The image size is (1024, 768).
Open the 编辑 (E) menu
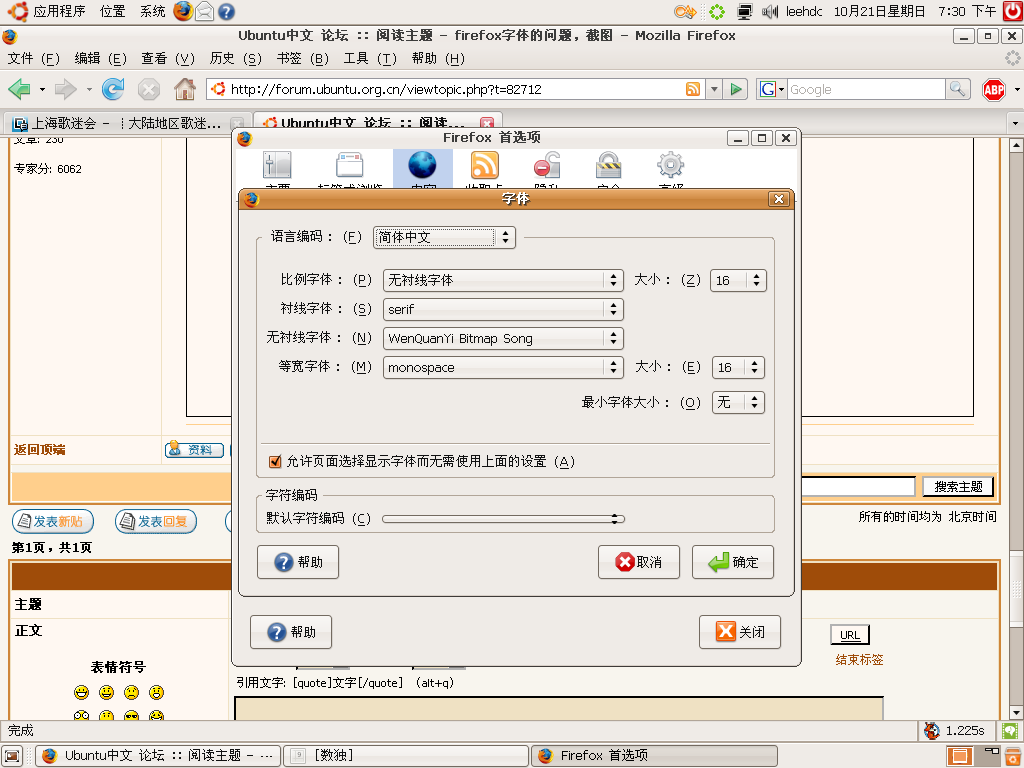pyautogui.click(x=101, y=59)
